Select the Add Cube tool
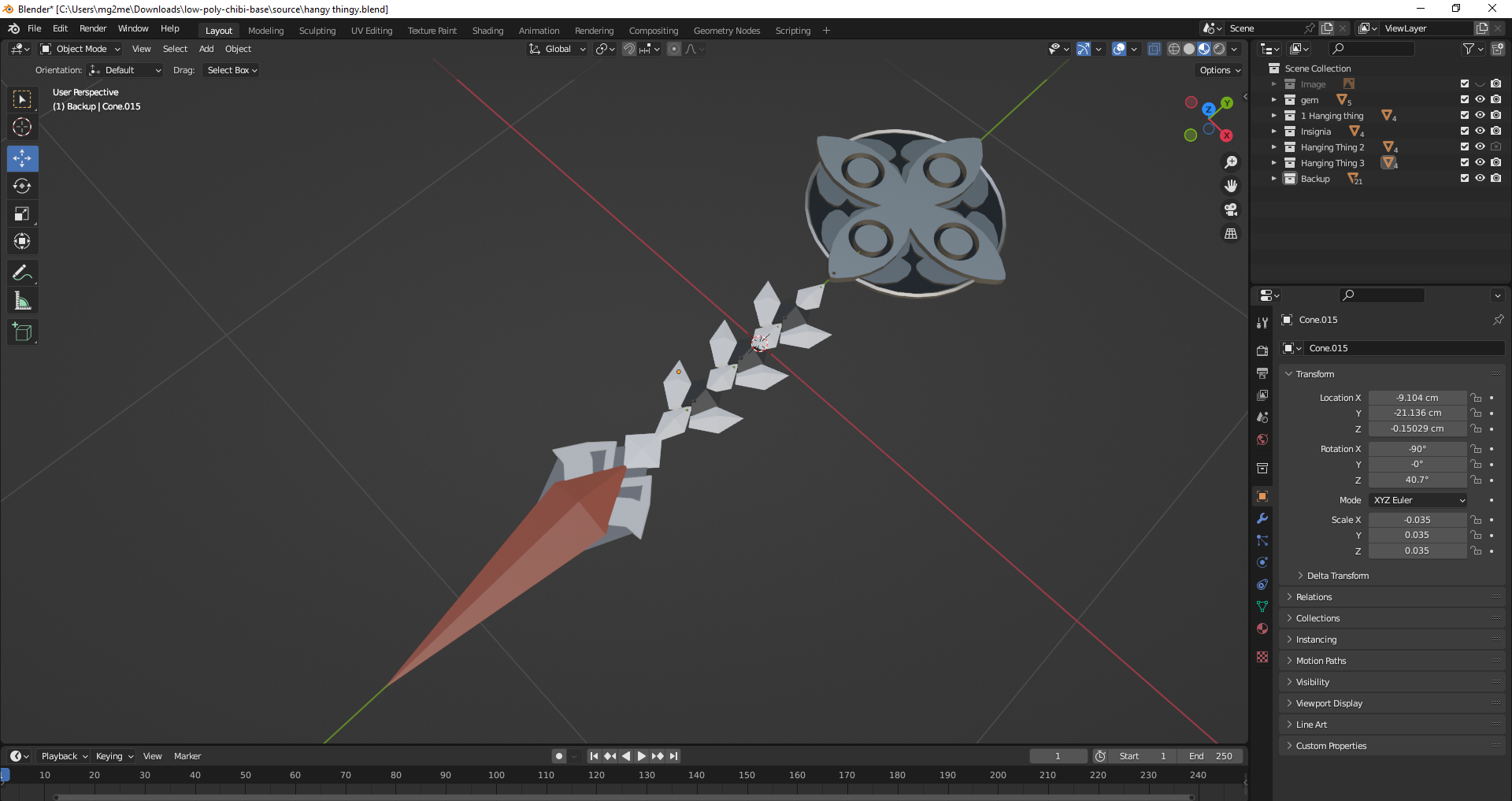The width and height of the screenshot is (1512, 801). point(22,332)
